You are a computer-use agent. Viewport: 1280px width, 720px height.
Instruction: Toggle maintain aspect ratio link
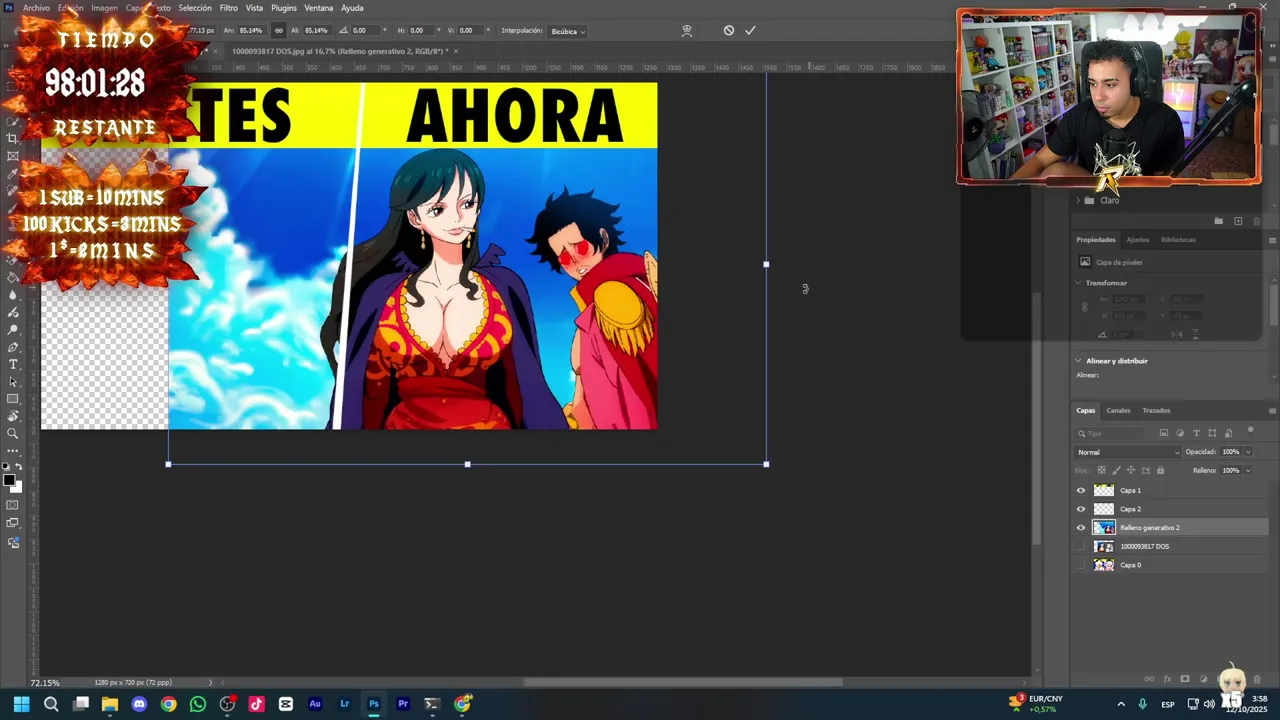(x=278, y=30)
